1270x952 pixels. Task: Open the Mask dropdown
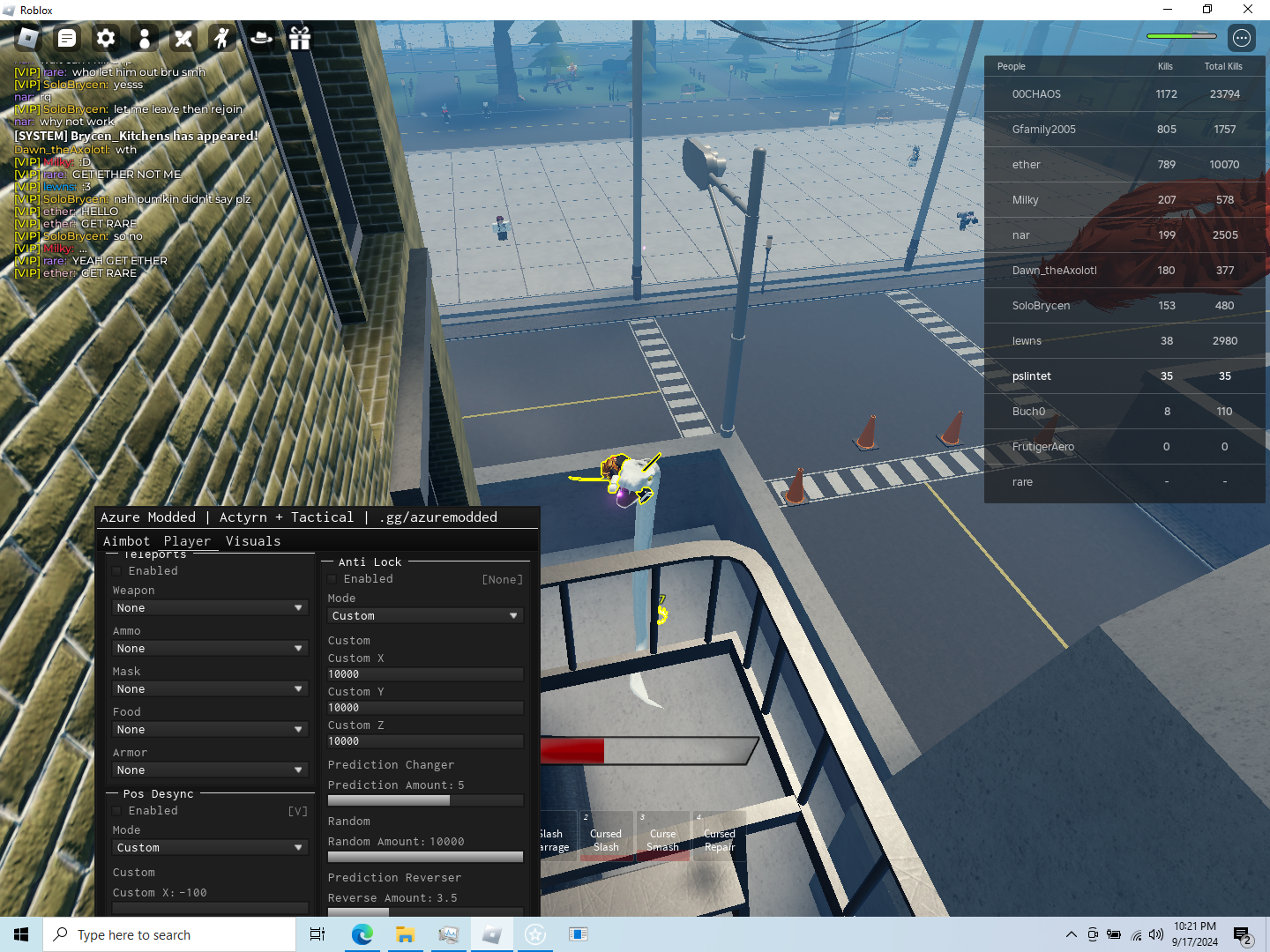210,689
